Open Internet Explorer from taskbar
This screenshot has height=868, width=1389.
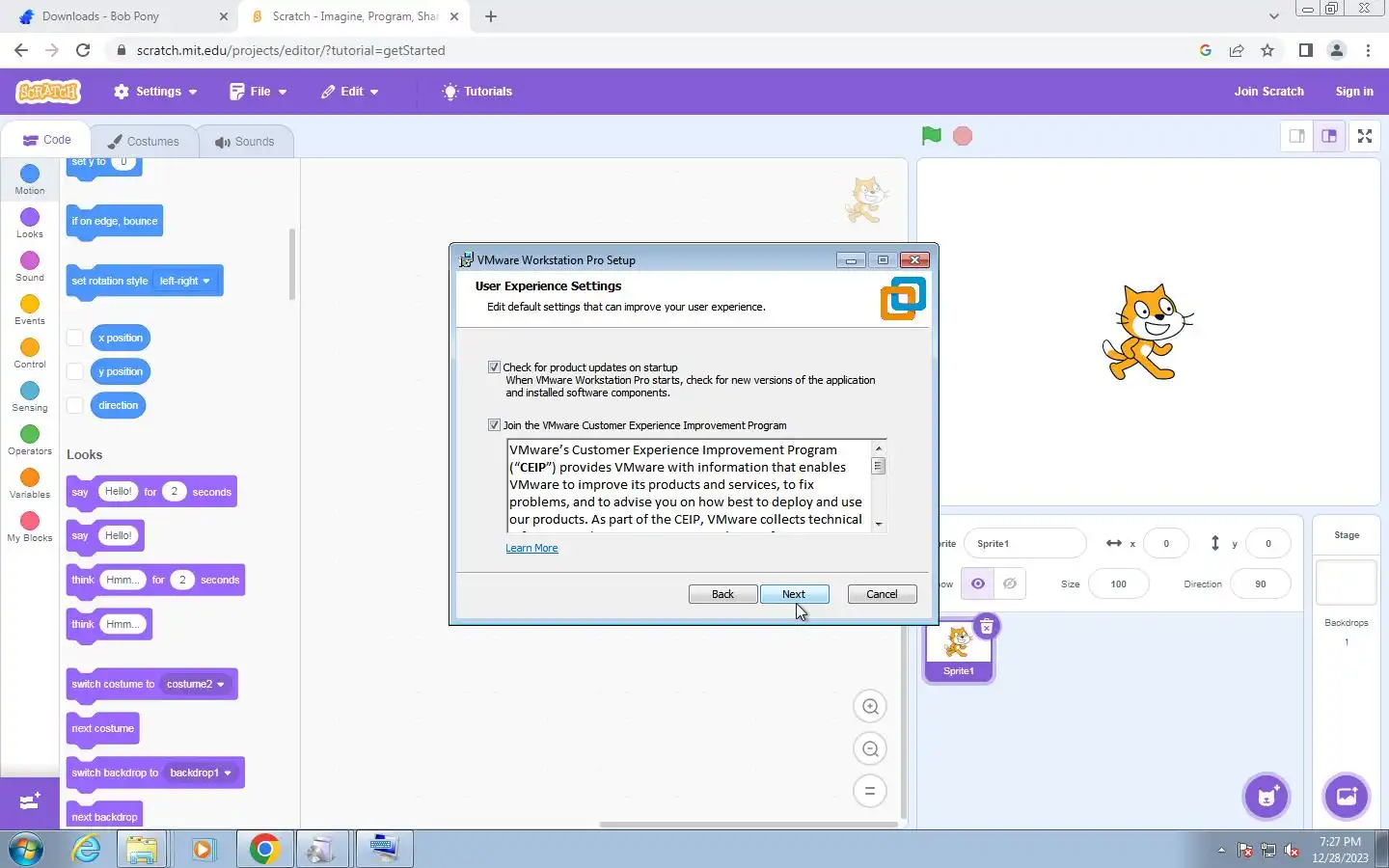point(87,849)
